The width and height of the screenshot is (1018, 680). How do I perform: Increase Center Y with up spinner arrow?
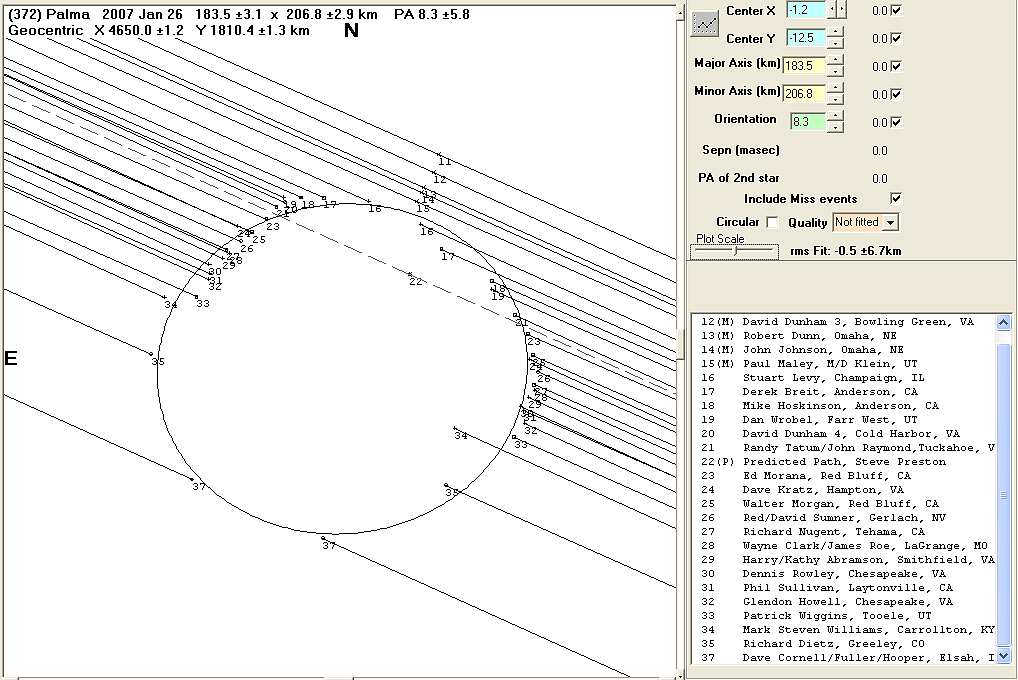click(836, 32)
